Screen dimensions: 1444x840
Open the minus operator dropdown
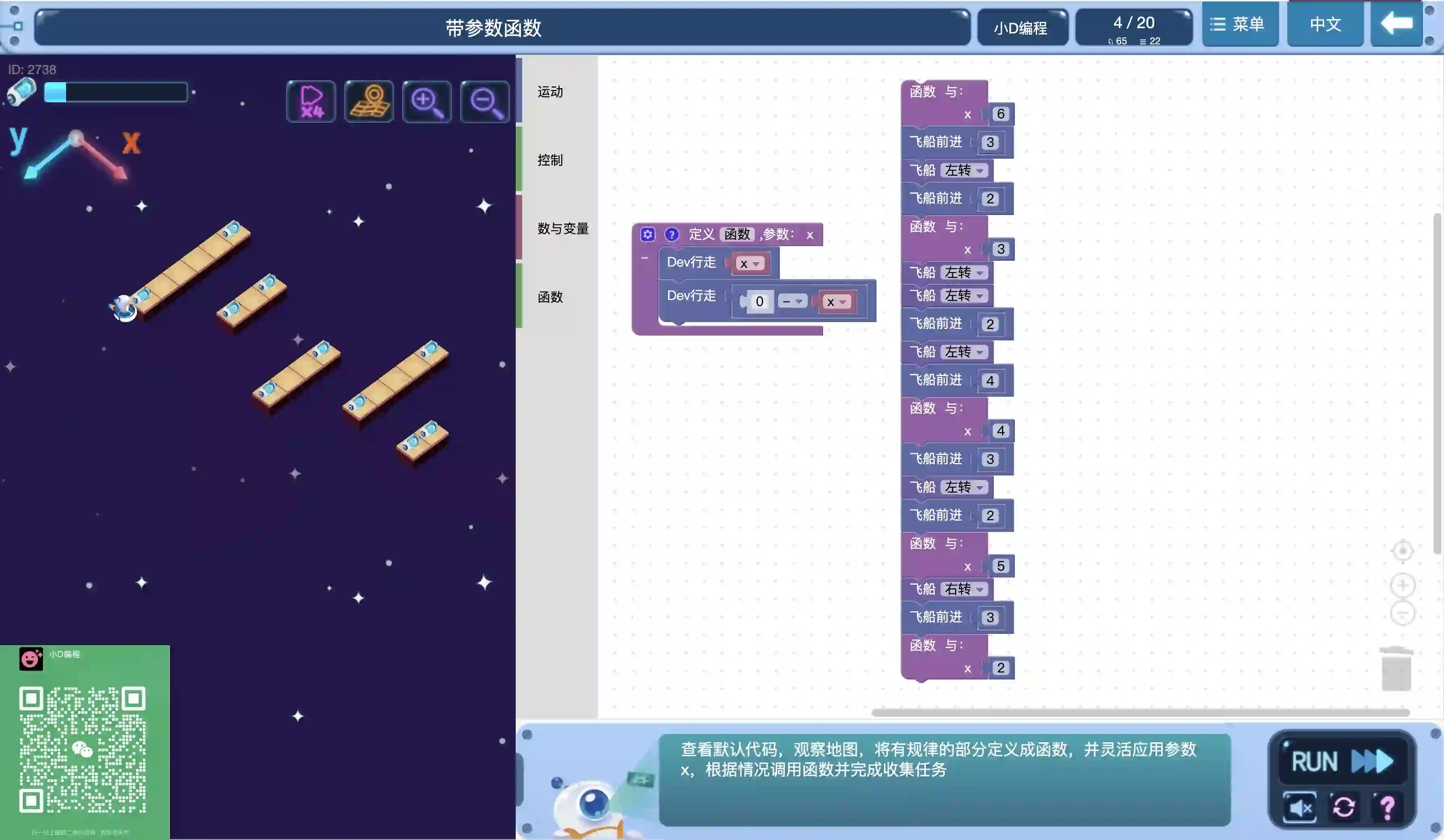(793, 301)
